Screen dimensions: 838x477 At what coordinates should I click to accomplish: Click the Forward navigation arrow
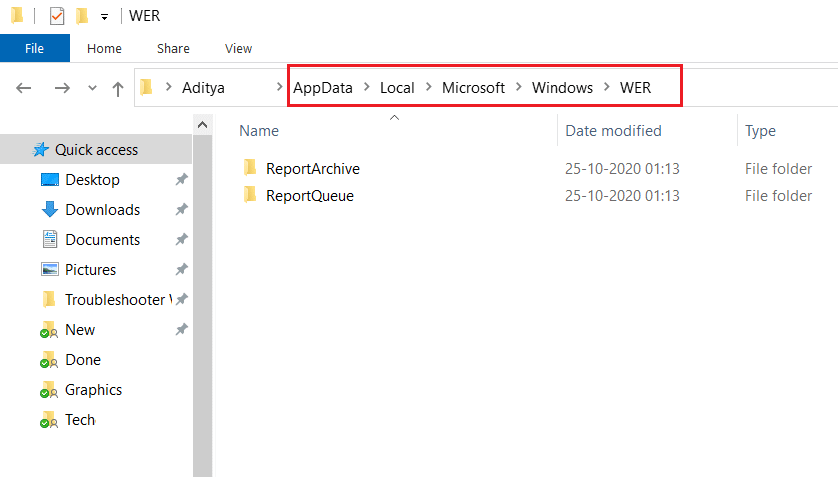coord(62,88)
